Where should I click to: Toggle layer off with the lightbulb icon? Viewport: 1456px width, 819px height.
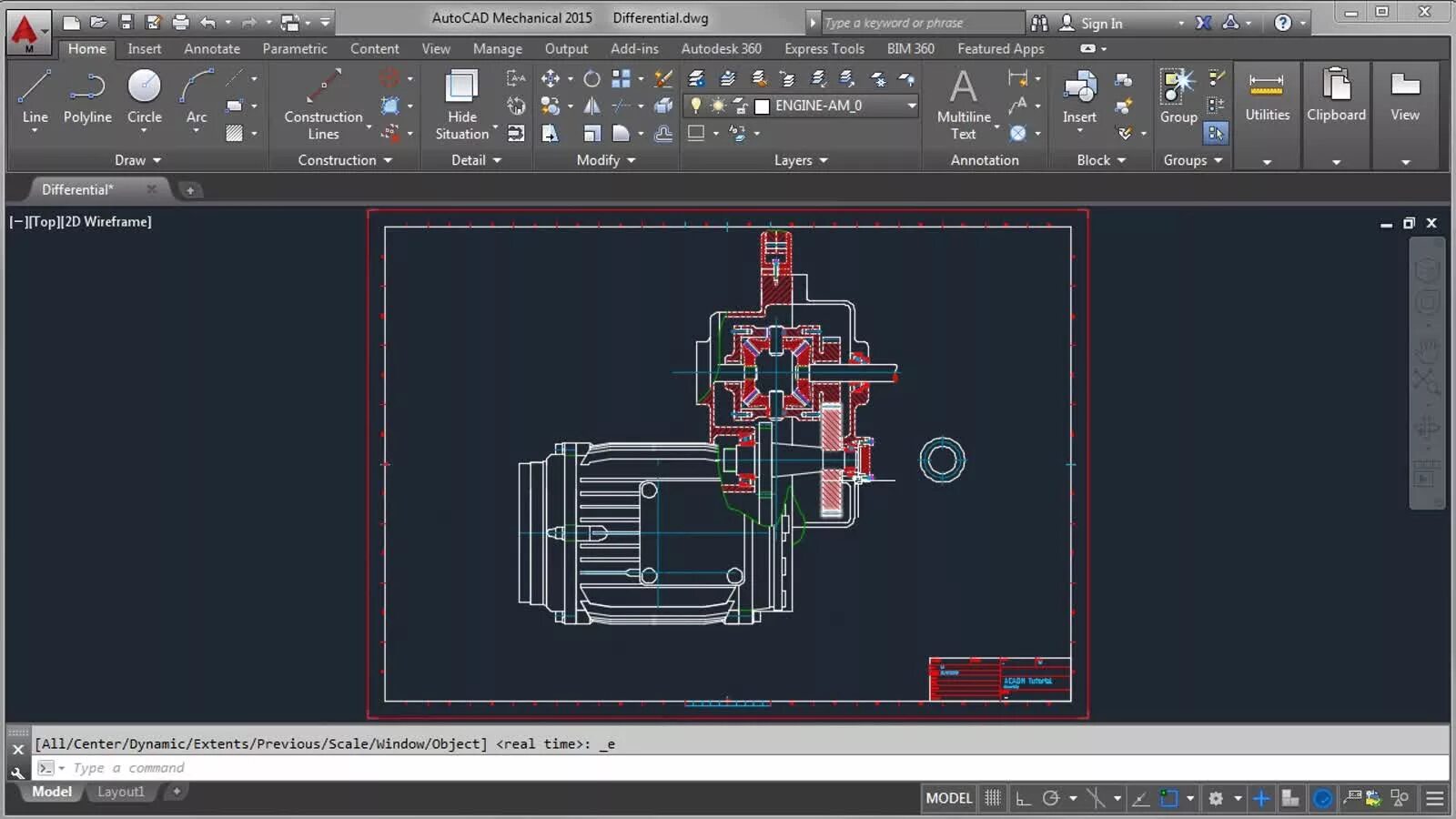coord(697,106)
